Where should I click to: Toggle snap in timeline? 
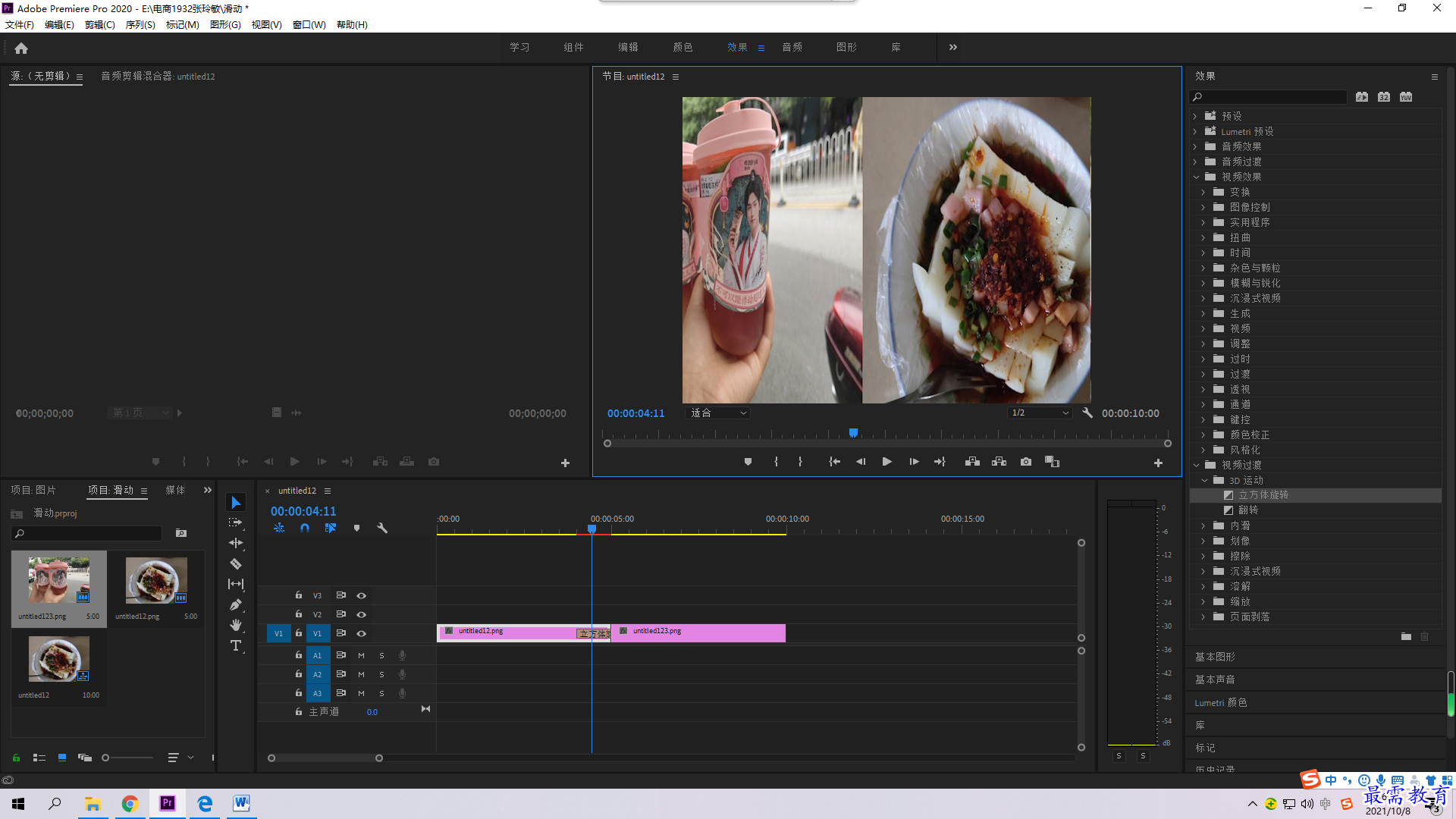tap(305, 528)
